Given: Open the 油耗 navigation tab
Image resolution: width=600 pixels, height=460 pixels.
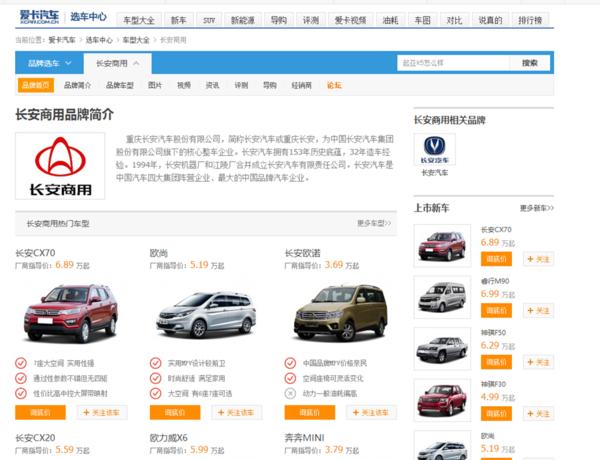Looking at the screenshot, I should [390, 20].
